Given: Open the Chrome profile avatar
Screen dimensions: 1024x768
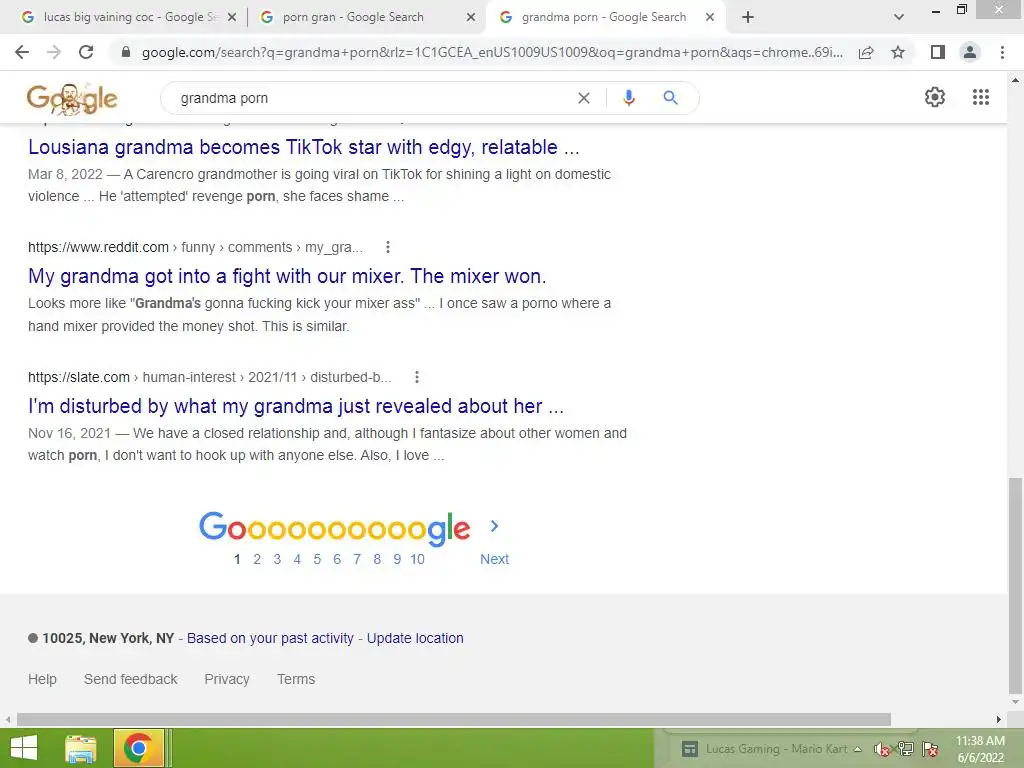Looking at the screenshot, I should (970, 52).
